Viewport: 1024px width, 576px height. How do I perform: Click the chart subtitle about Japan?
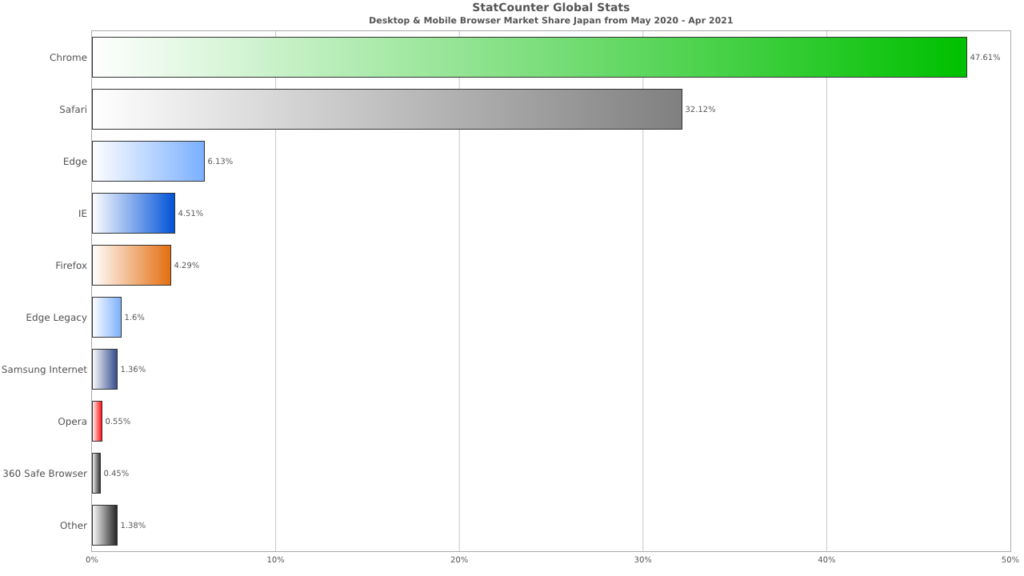pos(551,20)
